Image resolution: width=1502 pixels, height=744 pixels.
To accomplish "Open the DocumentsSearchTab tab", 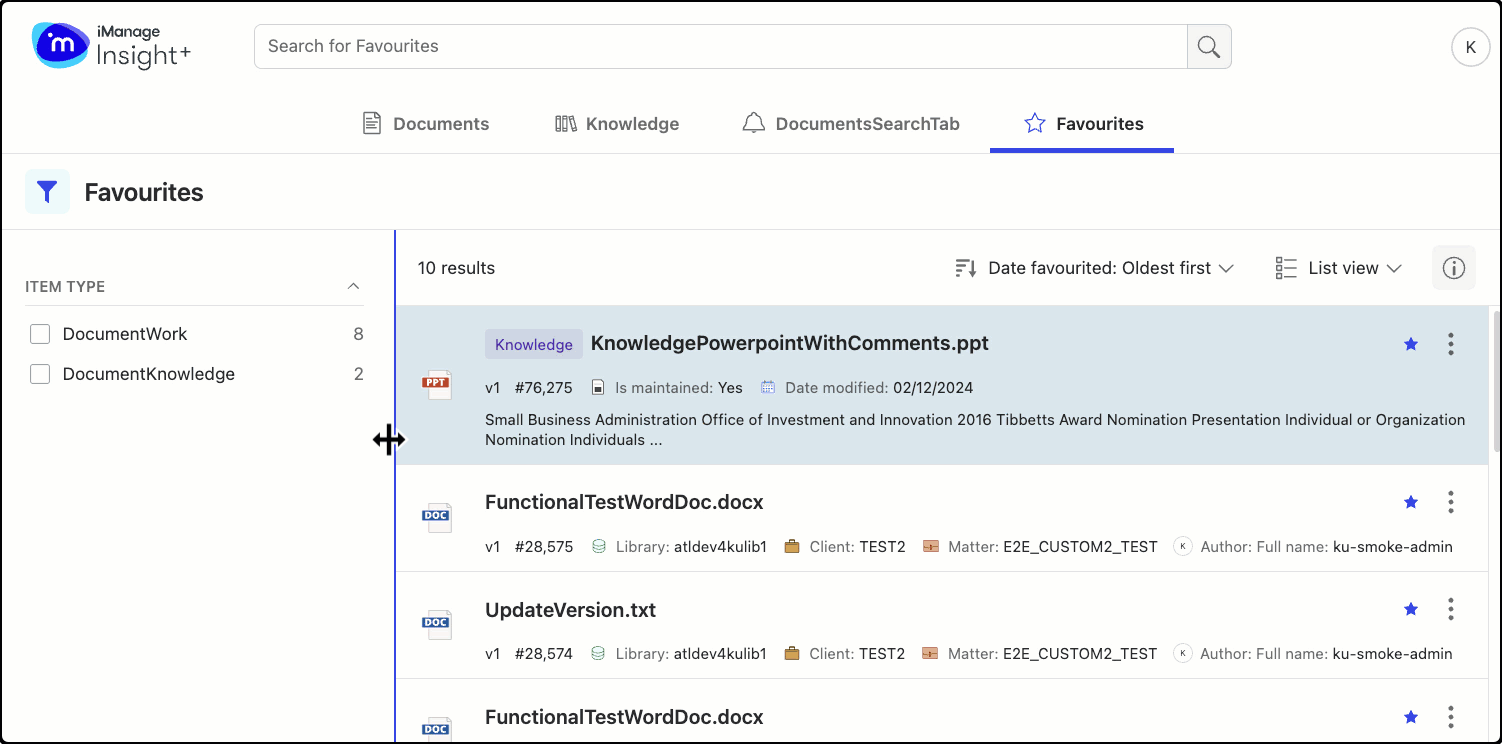I will click(x=851, y=124).
